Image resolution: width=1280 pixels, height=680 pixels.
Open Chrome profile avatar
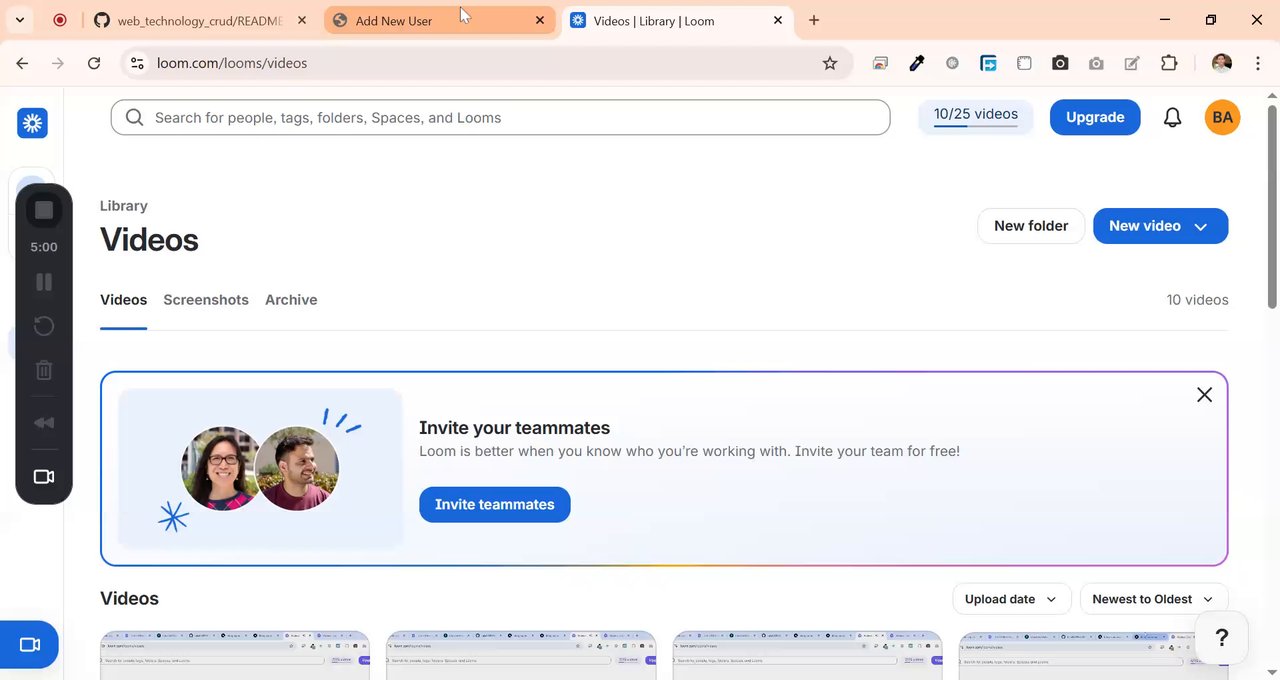click(x=1222, y=63)
